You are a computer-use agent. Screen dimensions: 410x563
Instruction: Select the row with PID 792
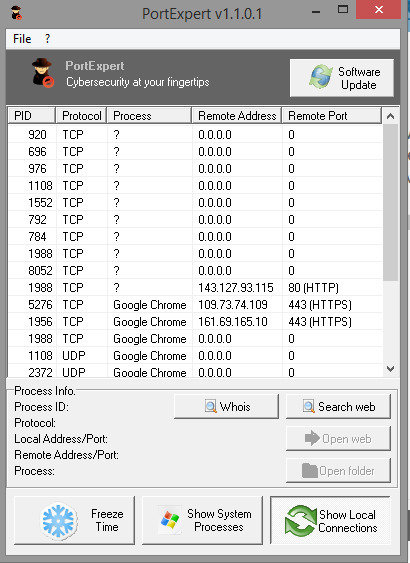[x=195, y=219]
